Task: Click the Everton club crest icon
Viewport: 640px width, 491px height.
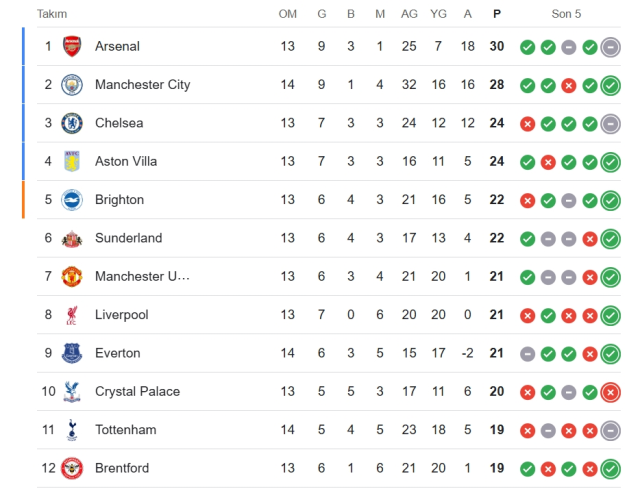Action: point(72,353)
